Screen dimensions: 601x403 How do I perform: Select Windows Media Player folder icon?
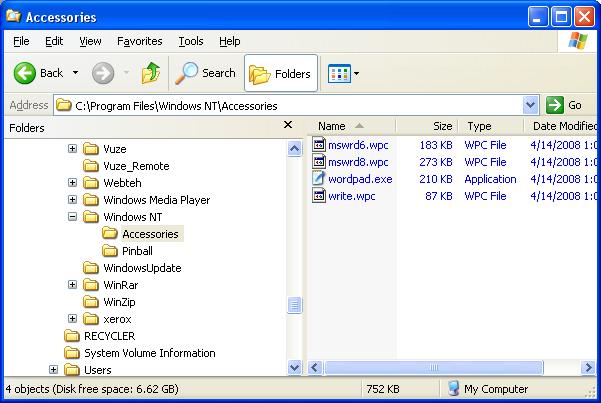(x=91, y=199)
